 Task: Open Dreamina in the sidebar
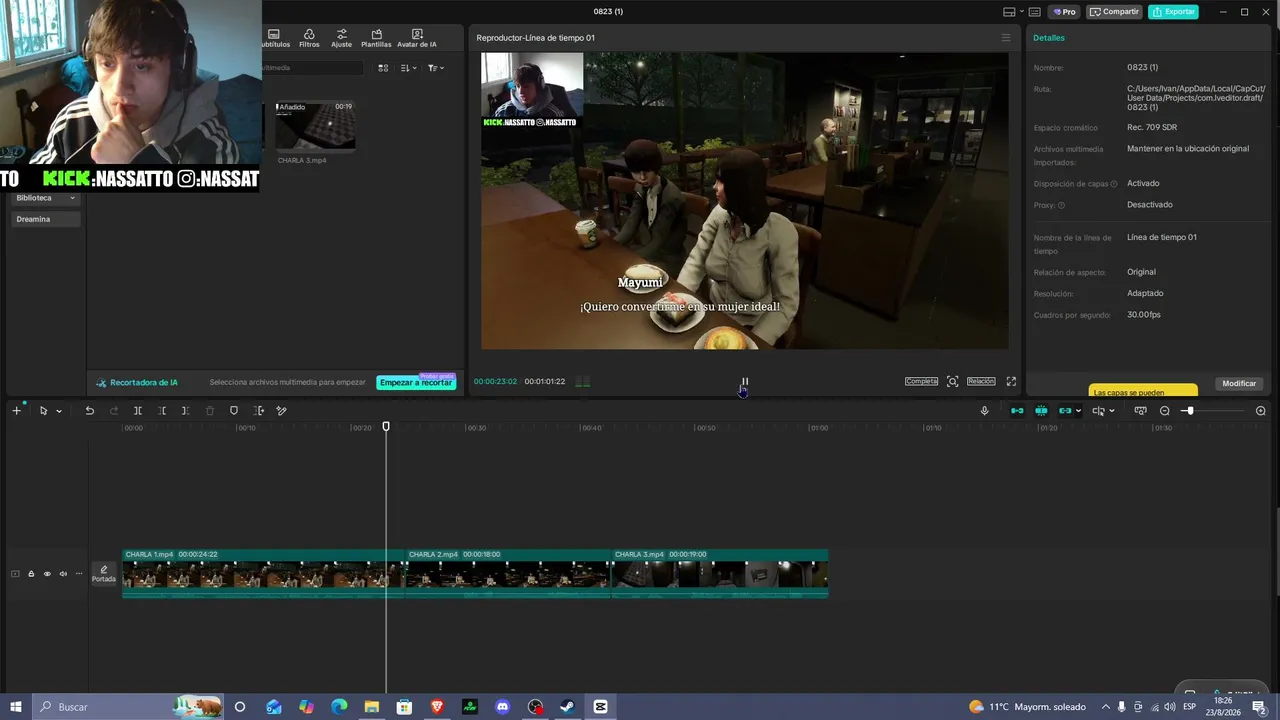click(46, 219)
